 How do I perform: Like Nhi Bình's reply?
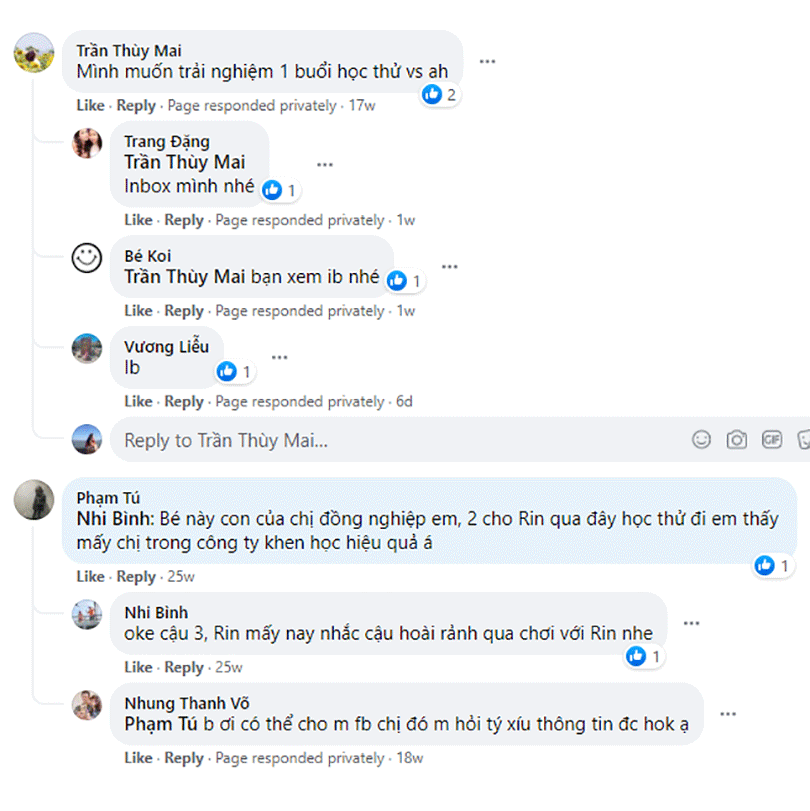[x=138, y=667]
